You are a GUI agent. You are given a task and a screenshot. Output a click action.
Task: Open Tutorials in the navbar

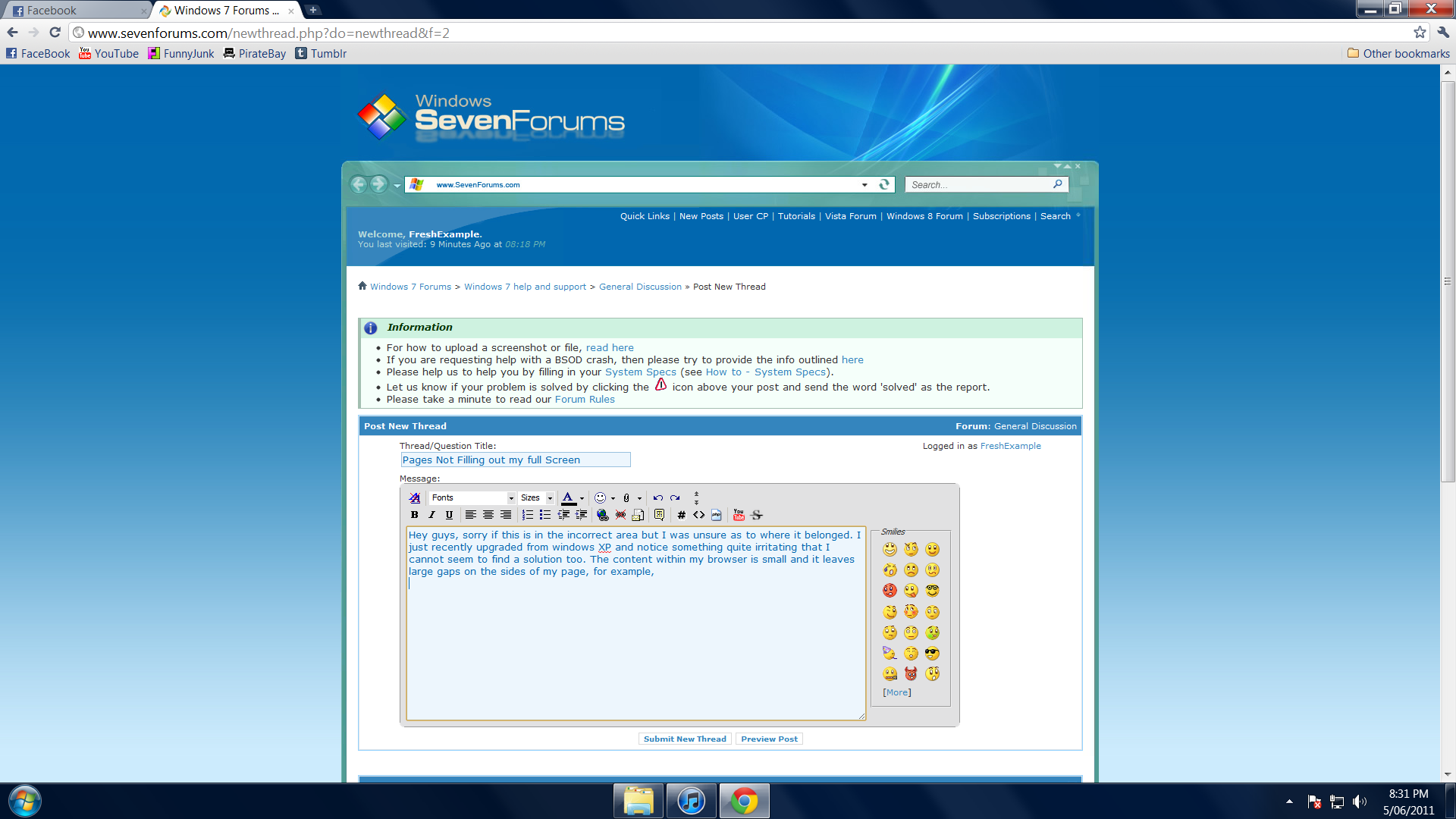(796, 216)
